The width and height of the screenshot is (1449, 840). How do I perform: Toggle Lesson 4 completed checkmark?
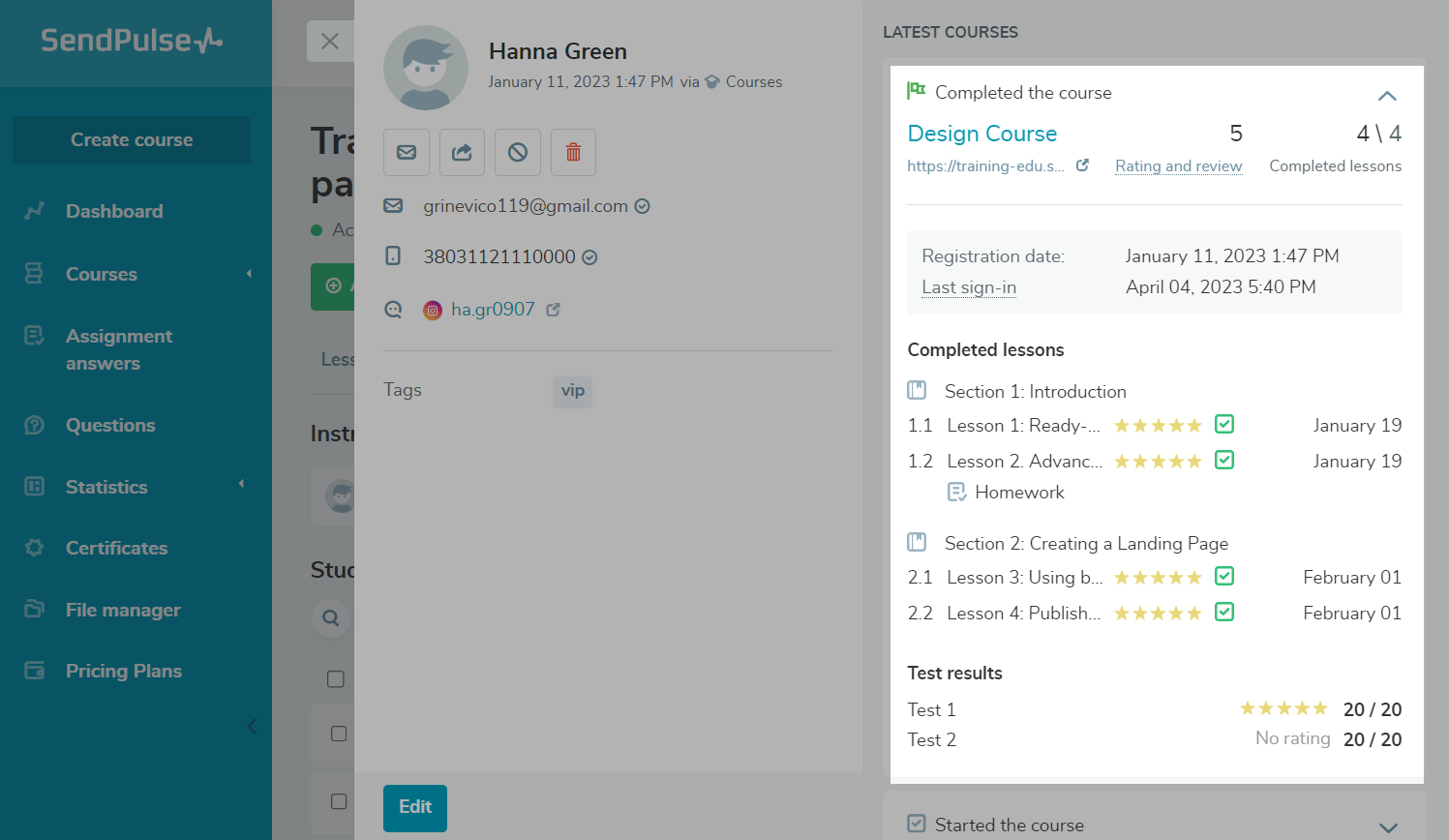coord(1224,613)
